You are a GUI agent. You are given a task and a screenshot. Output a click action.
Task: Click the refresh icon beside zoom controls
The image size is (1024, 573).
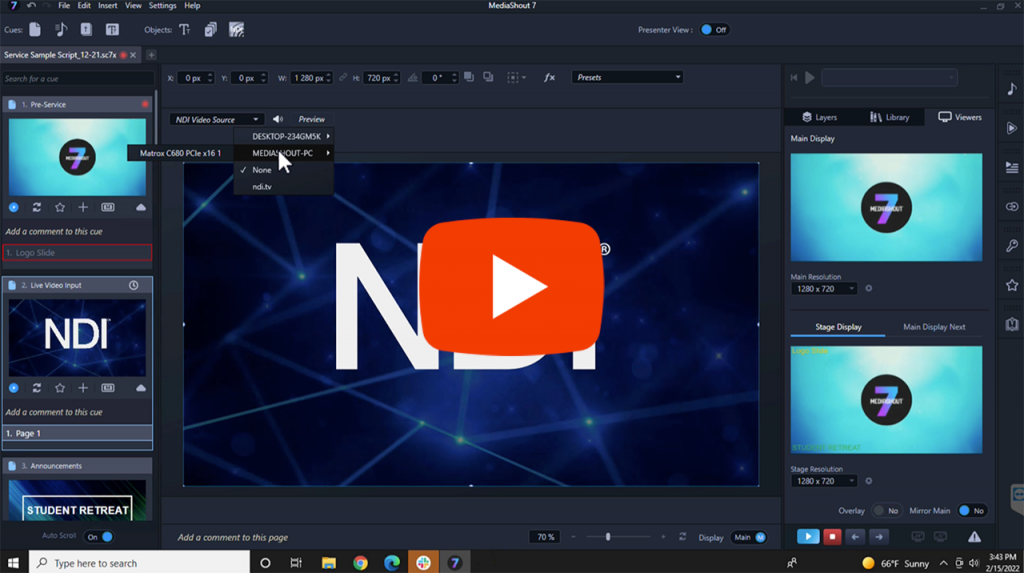pos(682,537)
